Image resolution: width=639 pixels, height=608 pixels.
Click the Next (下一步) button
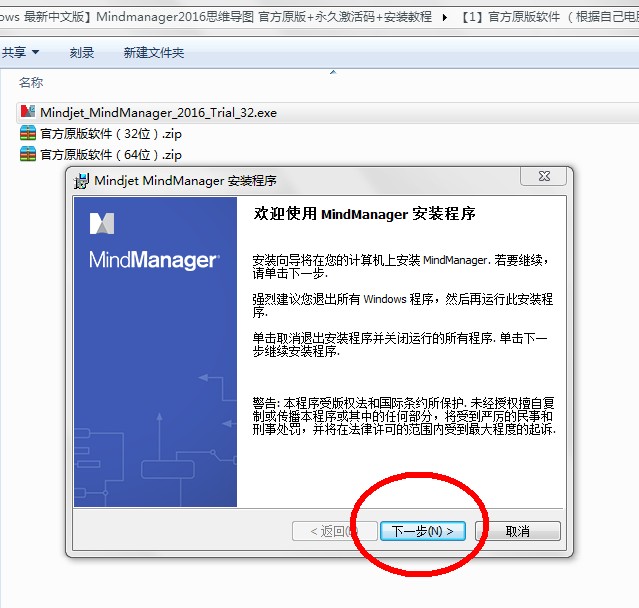[x=423, y=531]
